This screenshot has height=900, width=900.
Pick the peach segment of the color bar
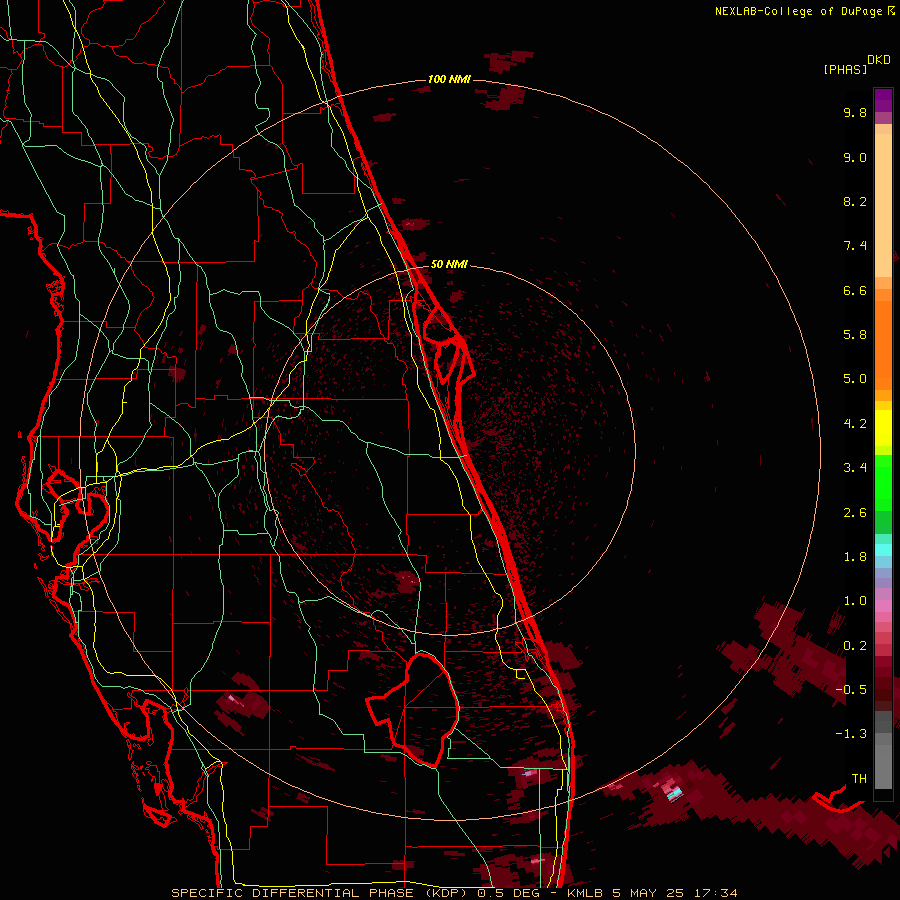[x=883, y=207]
